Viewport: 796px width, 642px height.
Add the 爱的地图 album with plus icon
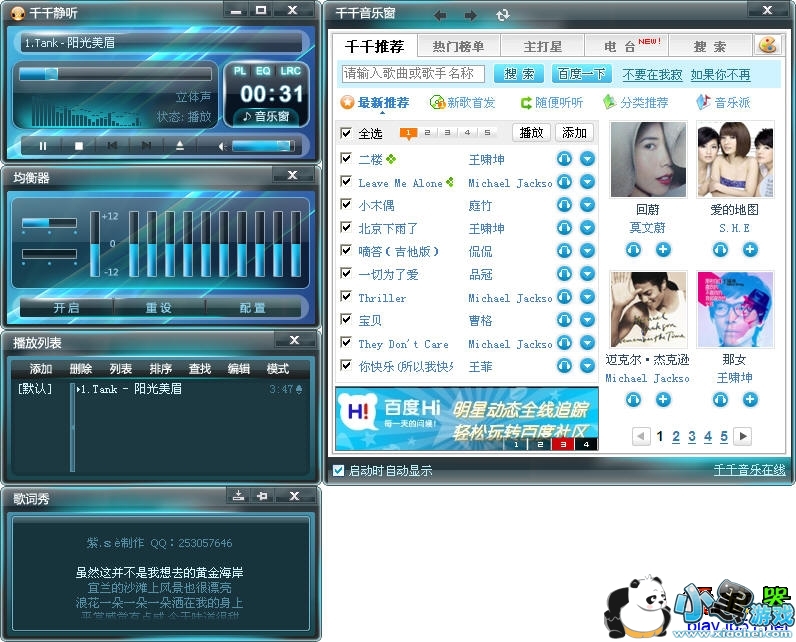[x=750, y=249]
